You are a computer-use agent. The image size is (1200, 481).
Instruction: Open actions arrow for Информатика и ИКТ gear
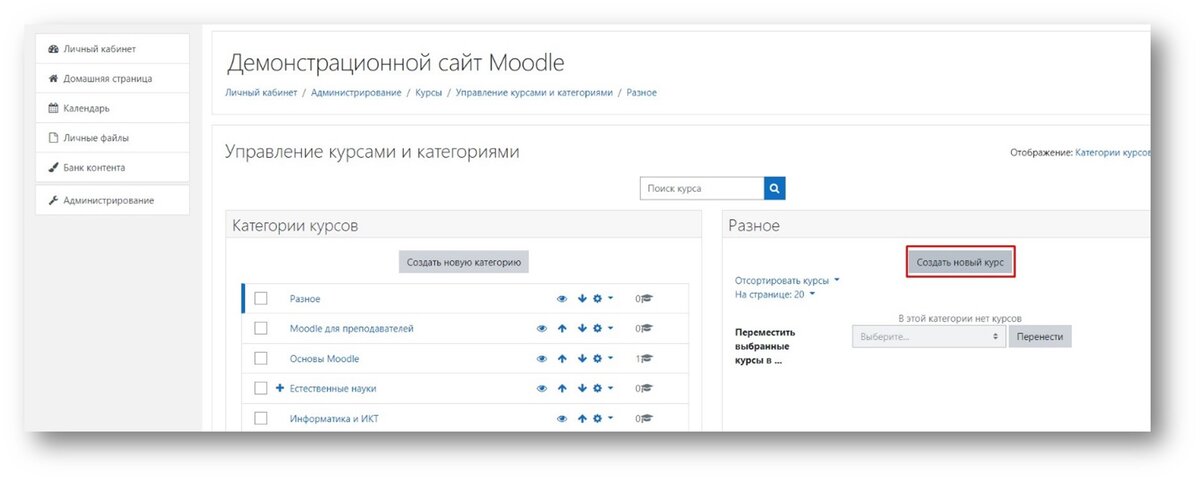pyautogui.click(x=610, y=419)
